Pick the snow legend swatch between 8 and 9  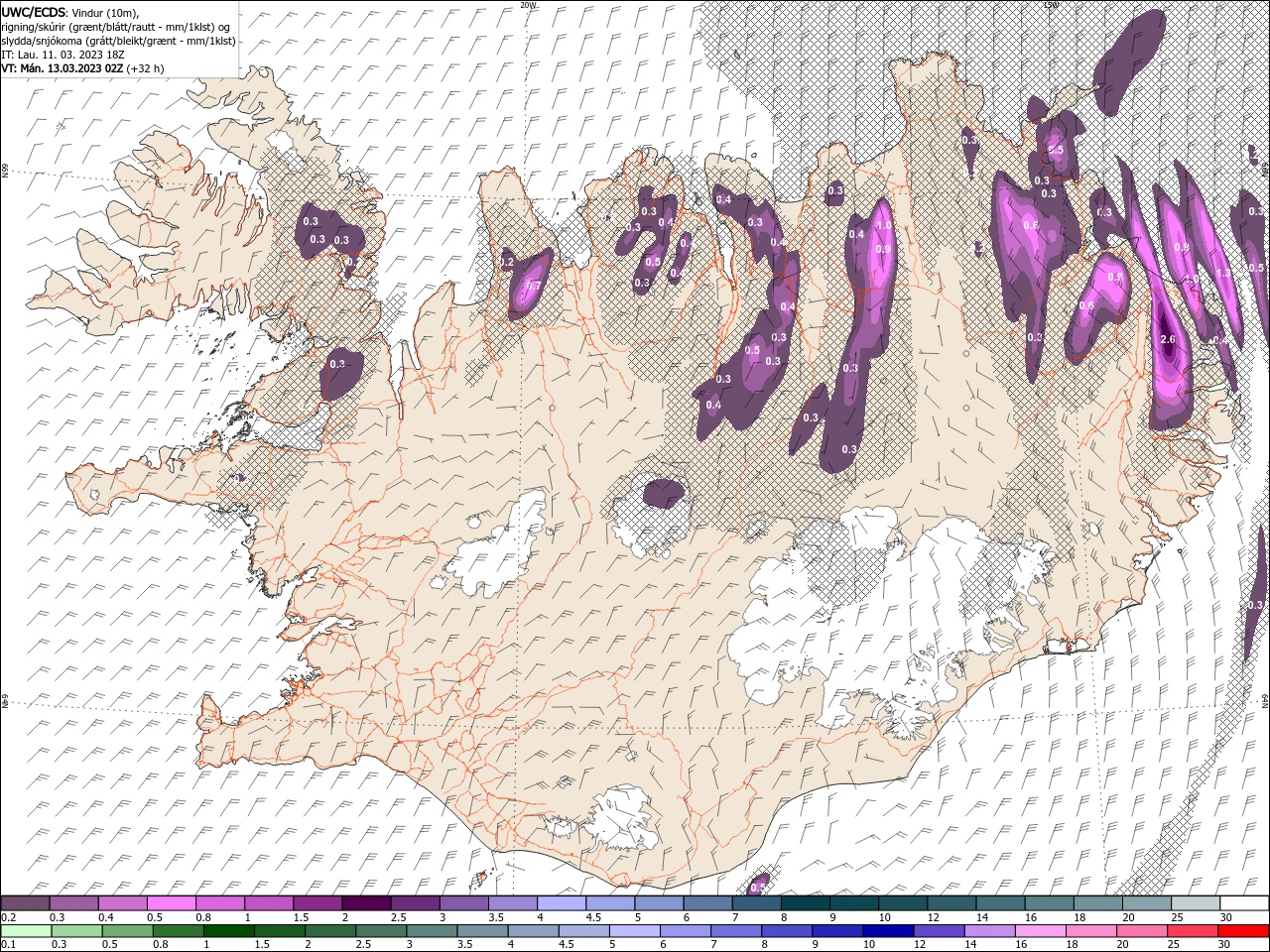pyautogui.click(x=805, y=903)
